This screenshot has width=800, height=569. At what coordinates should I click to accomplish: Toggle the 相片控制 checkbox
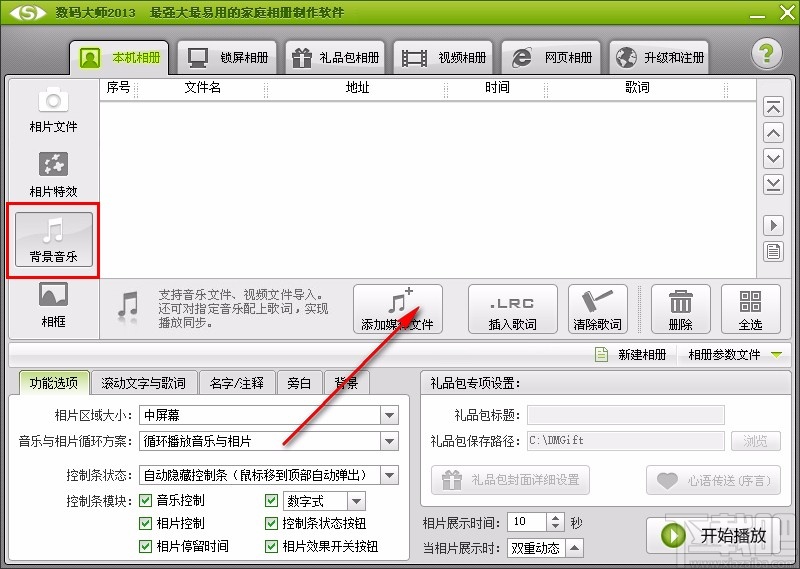point(145,523)
